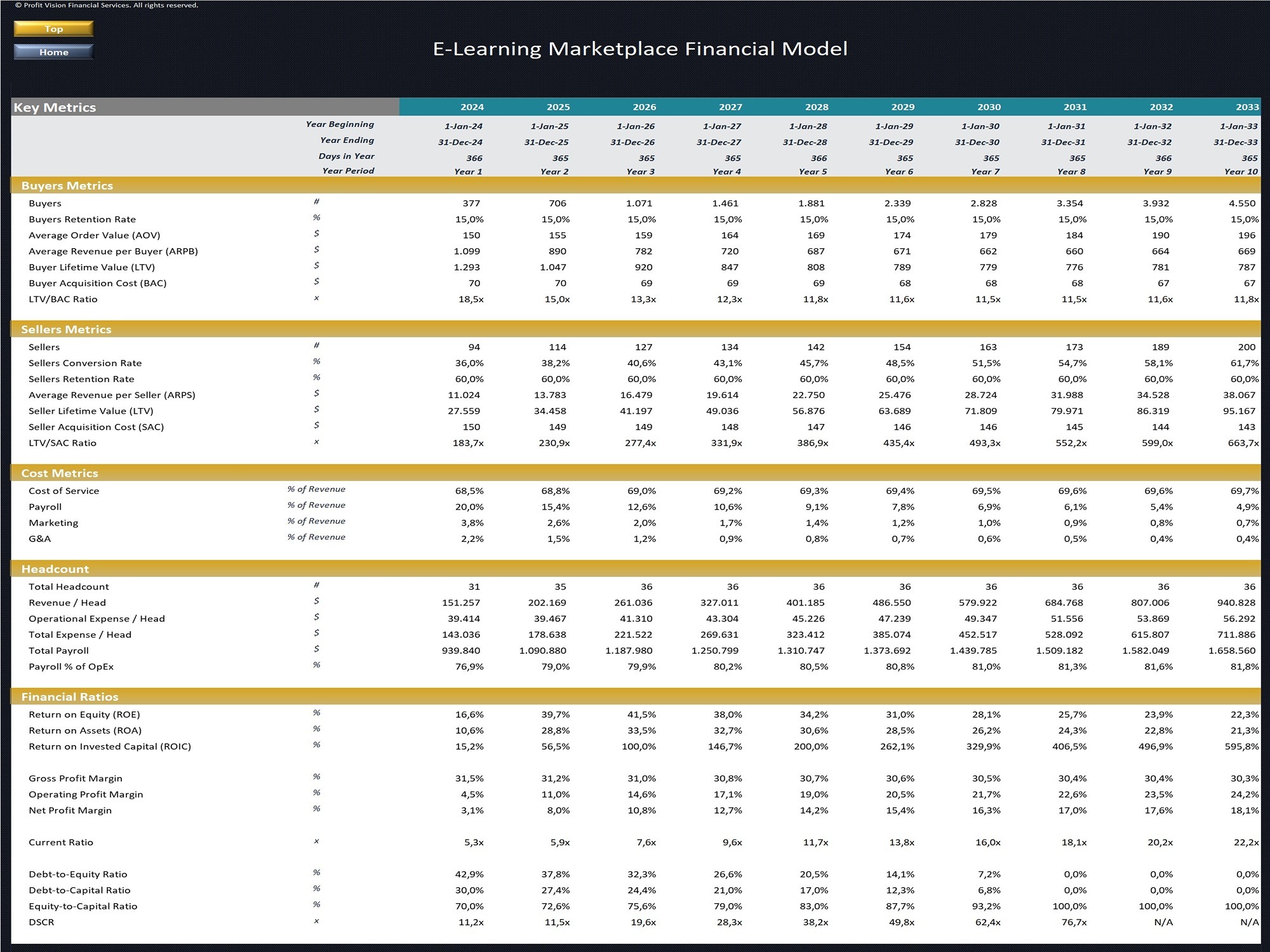
Task: Select Cost of Service 68,5% cell
Action: coord(469,491)
